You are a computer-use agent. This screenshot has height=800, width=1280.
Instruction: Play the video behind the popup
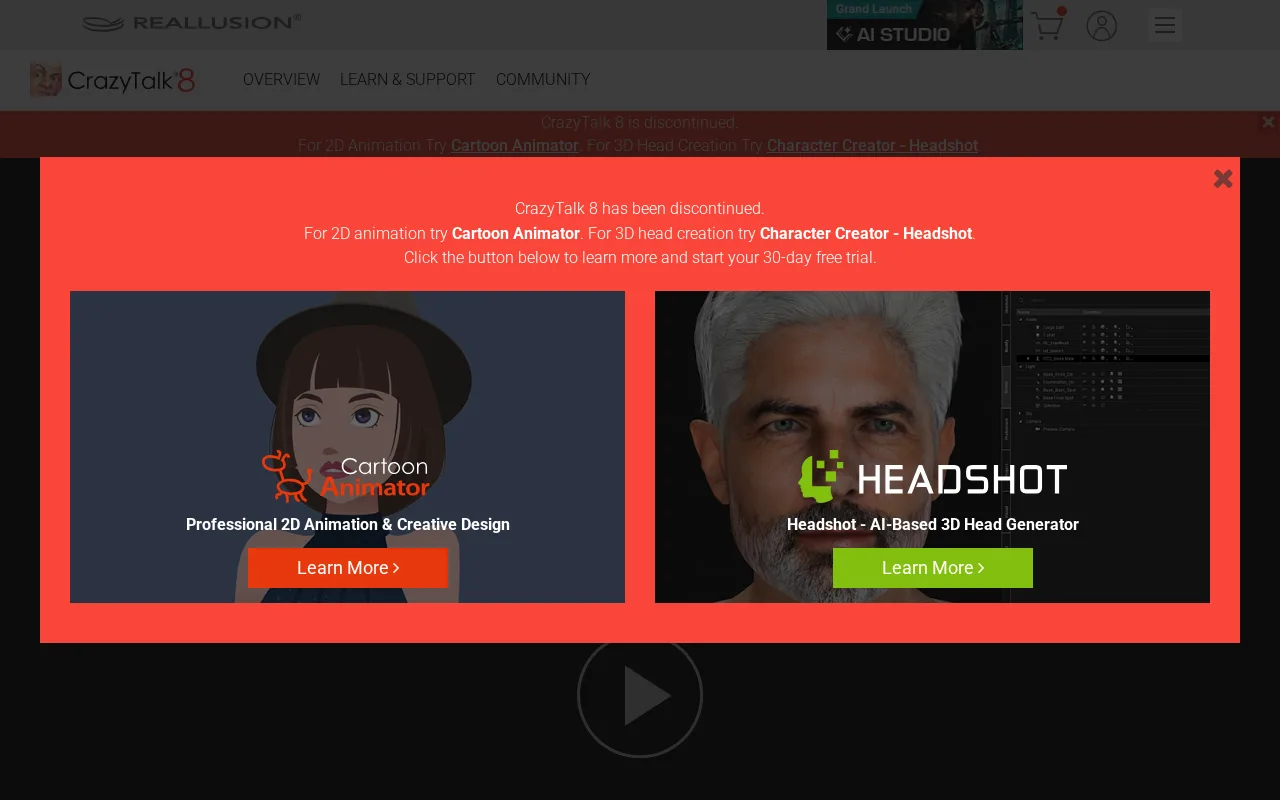coord(640,695)
